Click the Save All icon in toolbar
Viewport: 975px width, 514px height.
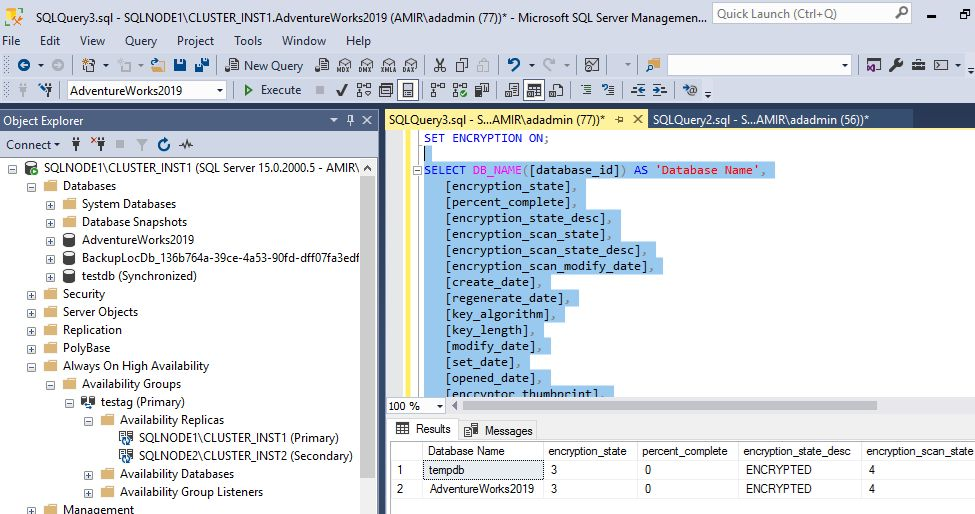[x=201, y=65]
